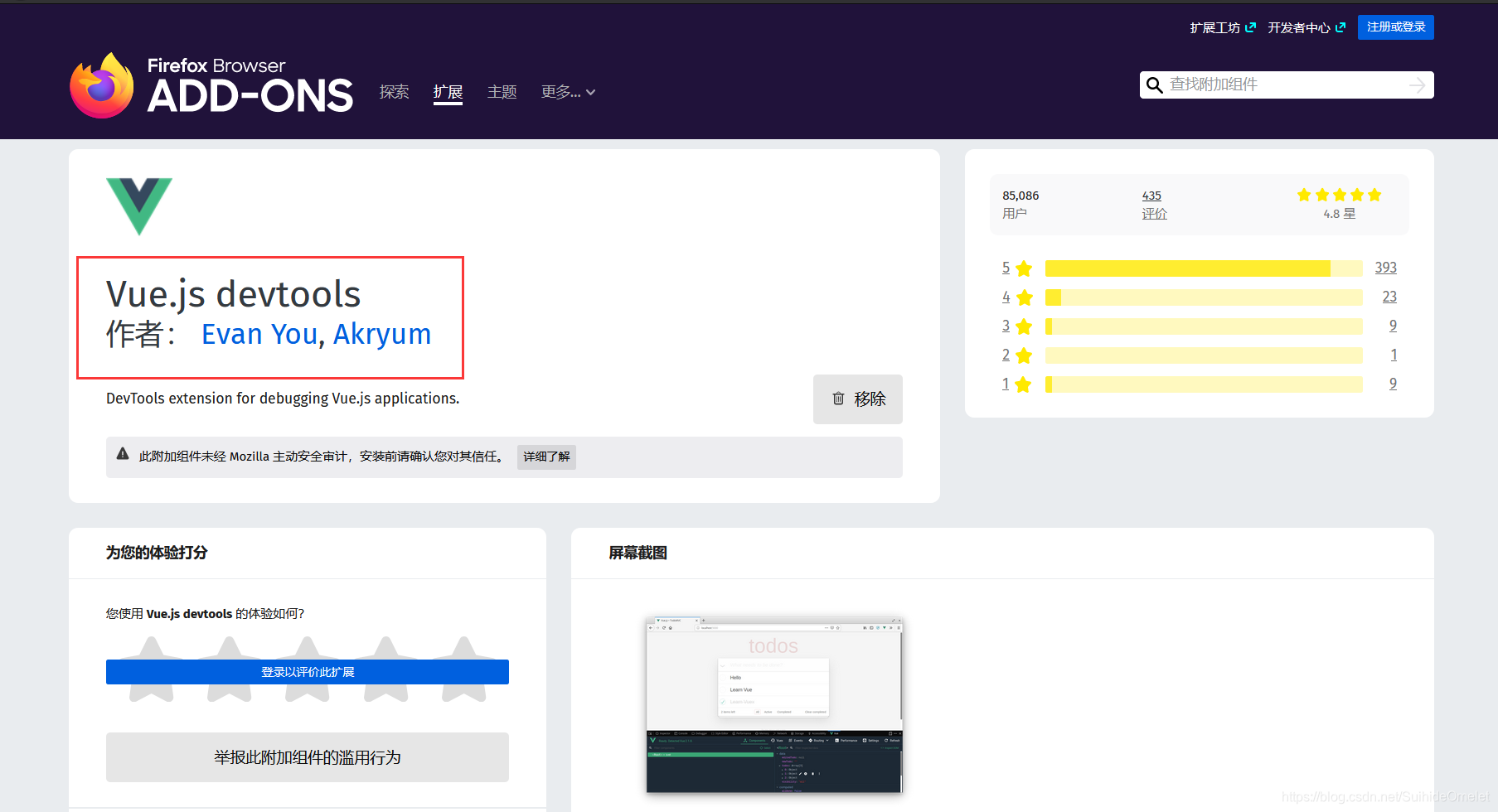Open the 扩展工坊 external link
This screenshot has width=1498, height=812.
[x=1223, y=27]
